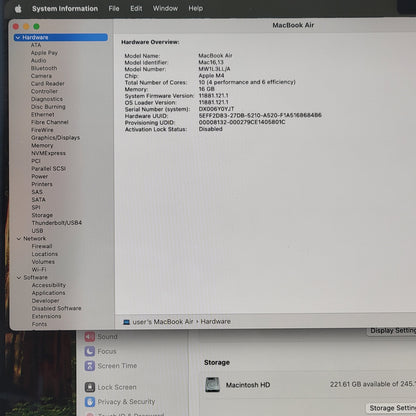Select Controller in the sidebar
This screenshot has height=416, width=416.
coord(44,91)
